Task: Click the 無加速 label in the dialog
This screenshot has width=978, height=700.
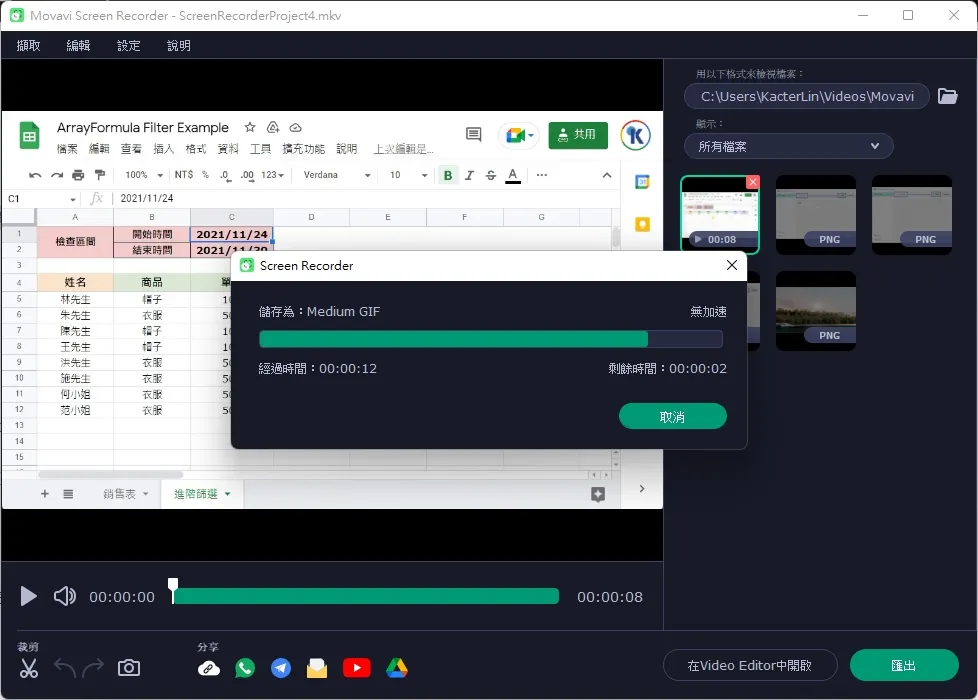Action: click(x=708, y=311)
